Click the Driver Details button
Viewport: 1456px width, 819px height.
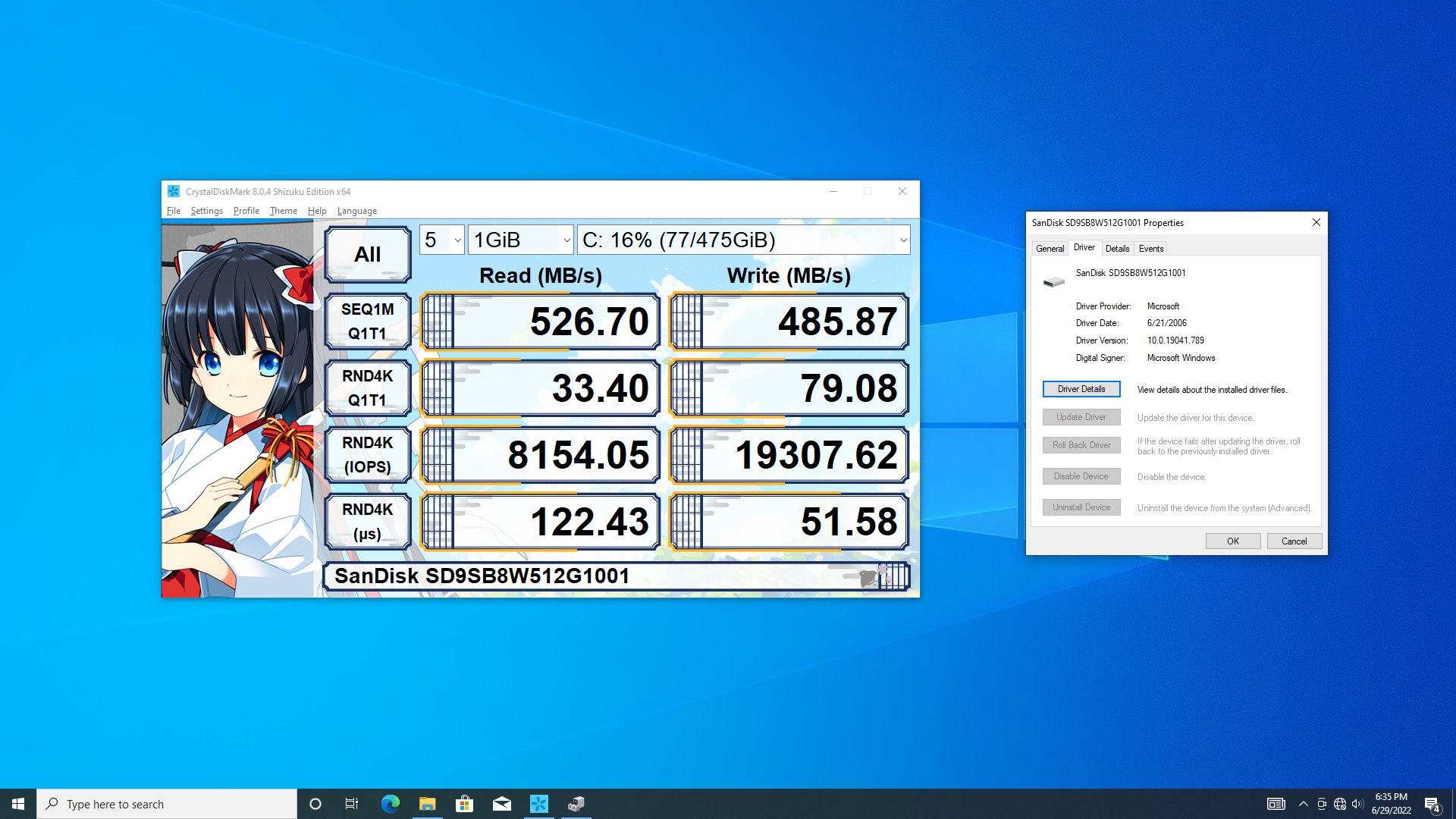point(1081,389)
